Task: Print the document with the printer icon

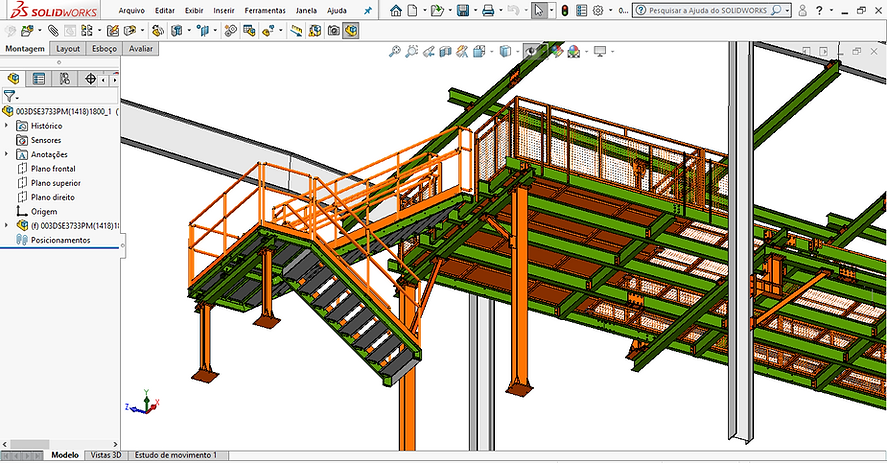Action: (488, 10)
